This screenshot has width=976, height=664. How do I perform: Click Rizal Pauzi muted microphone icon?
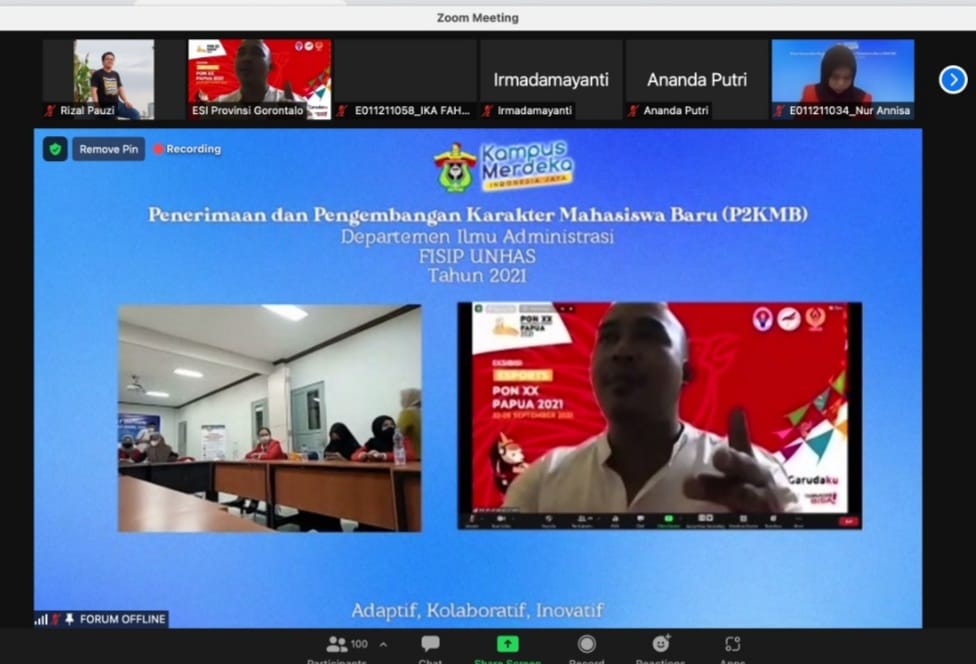[50, 111]
